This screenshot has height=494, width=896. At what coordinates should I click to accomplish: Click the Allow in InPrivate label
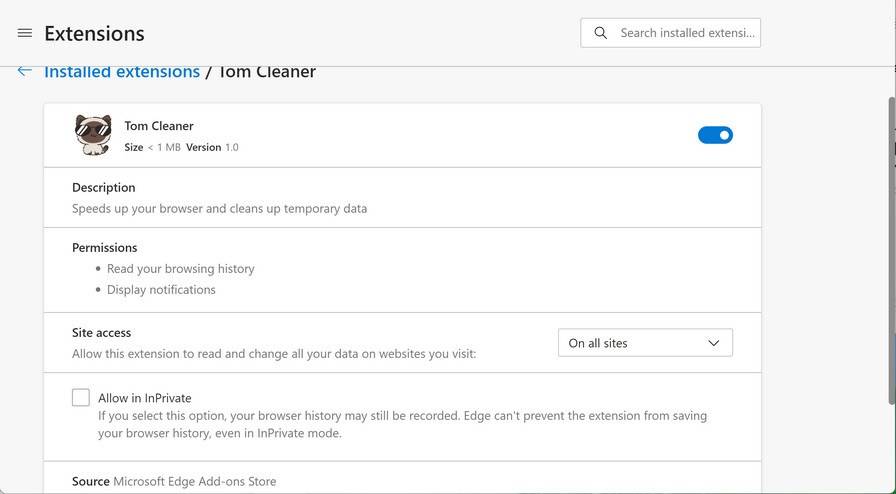tap(145, 398)
